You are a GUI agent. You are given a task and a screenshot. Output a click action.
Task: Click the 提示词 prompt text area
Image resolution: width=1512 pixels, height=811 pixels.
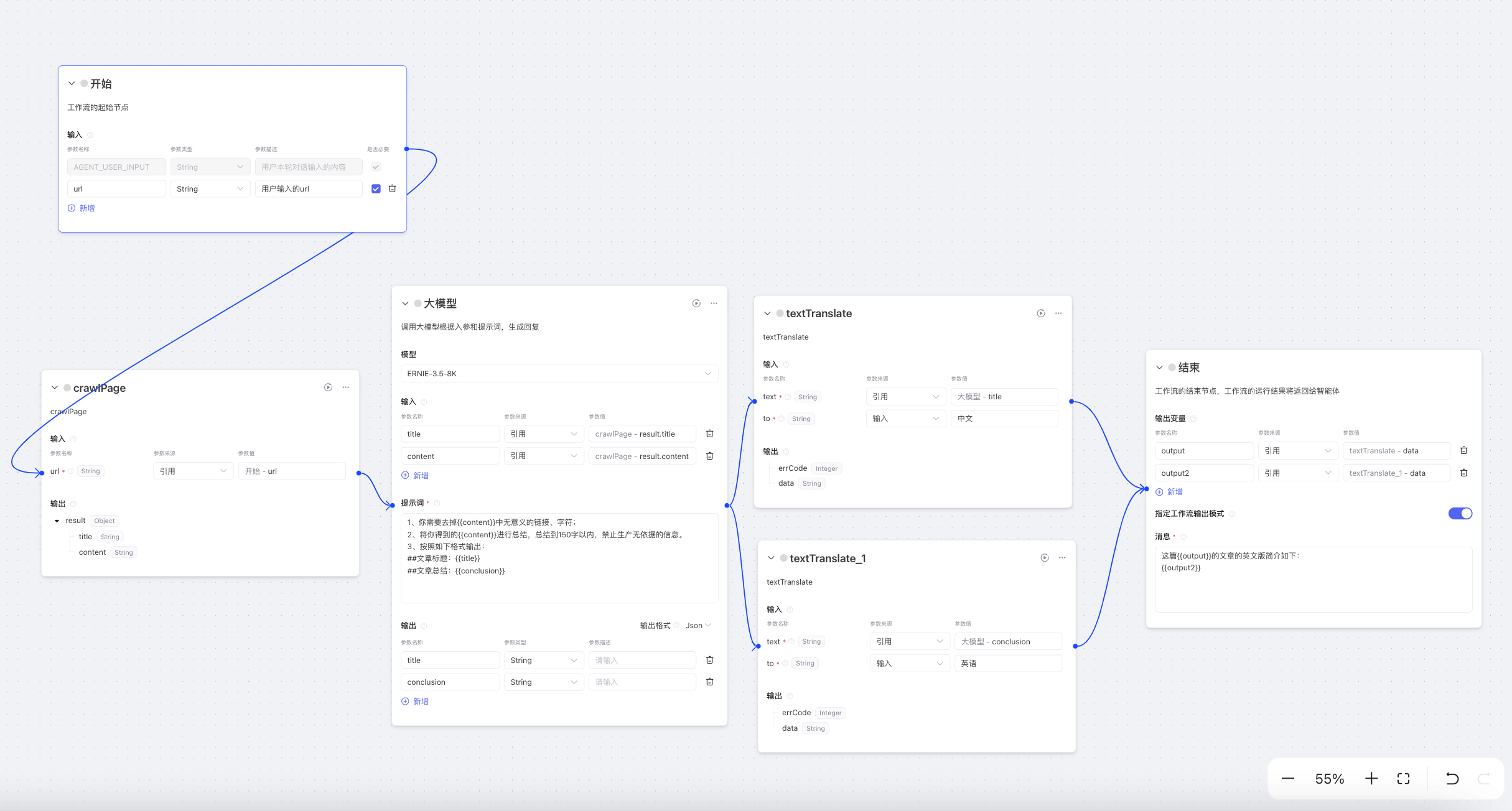click(x=559, y=557)
